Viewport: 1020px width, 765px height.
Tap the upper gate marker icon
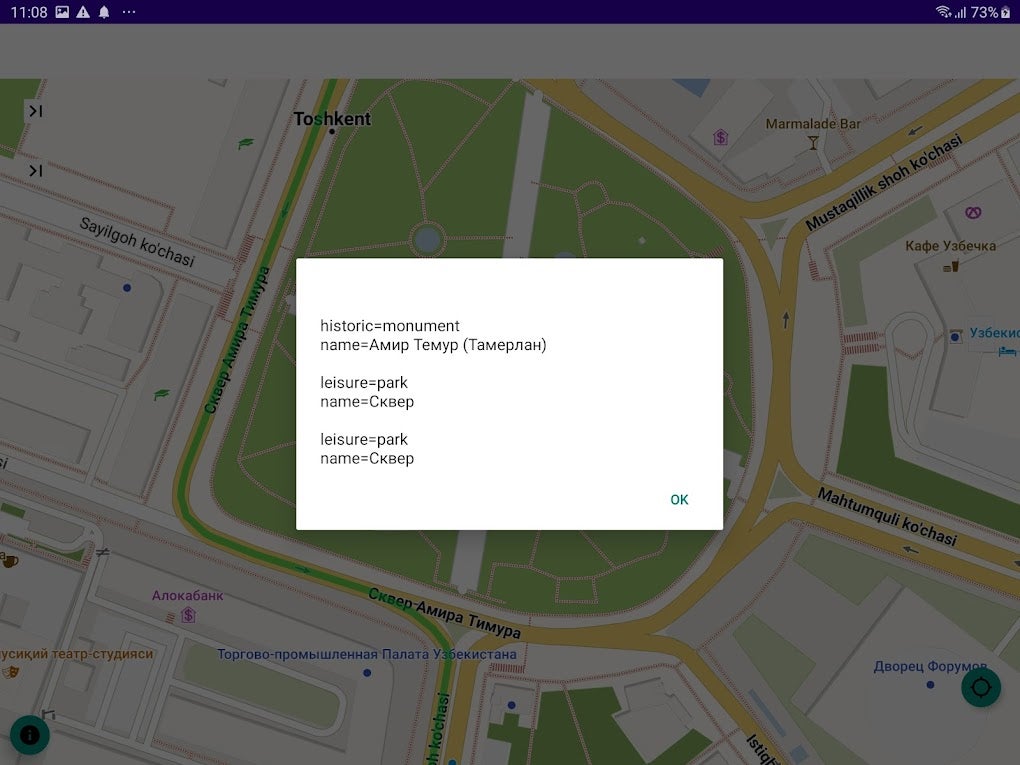coord(35,111)
